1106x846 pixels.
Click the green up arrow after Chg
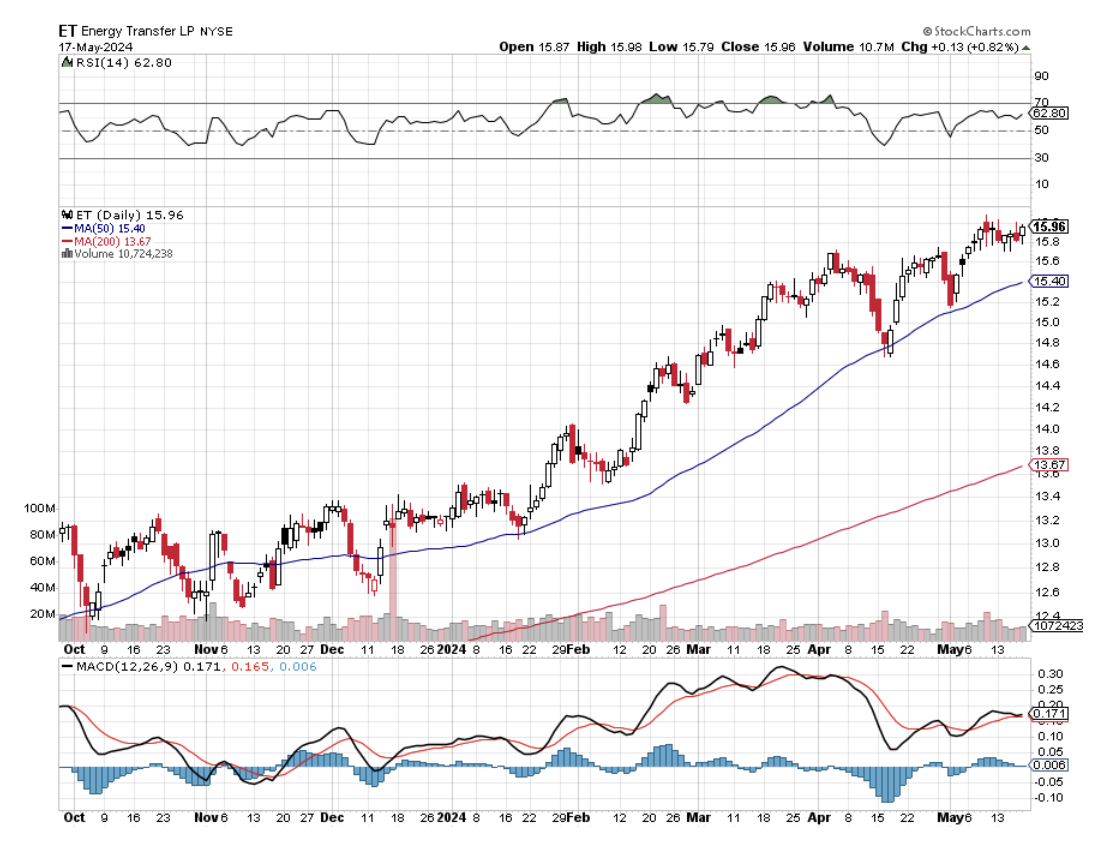1026,47
